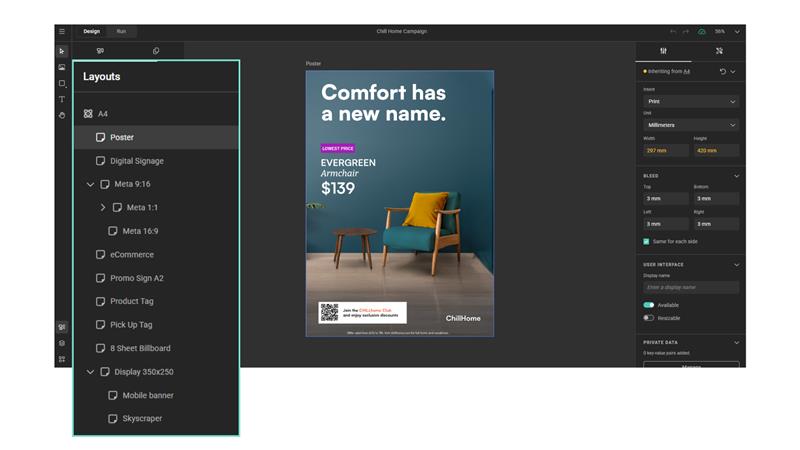Click the highlighted layouts sidebar button
The height and width of the screenshot is (450, 800).
(x=62, y=327)
